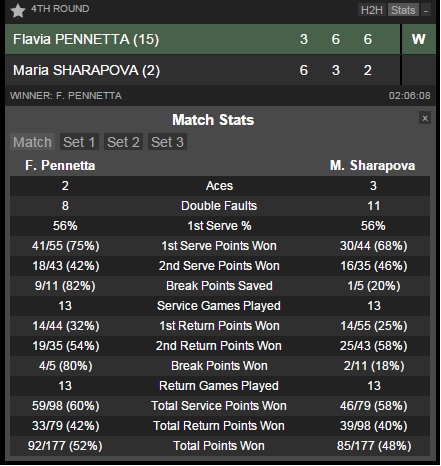
Task: Click the Aces stat row
Action: click(220, 186)
